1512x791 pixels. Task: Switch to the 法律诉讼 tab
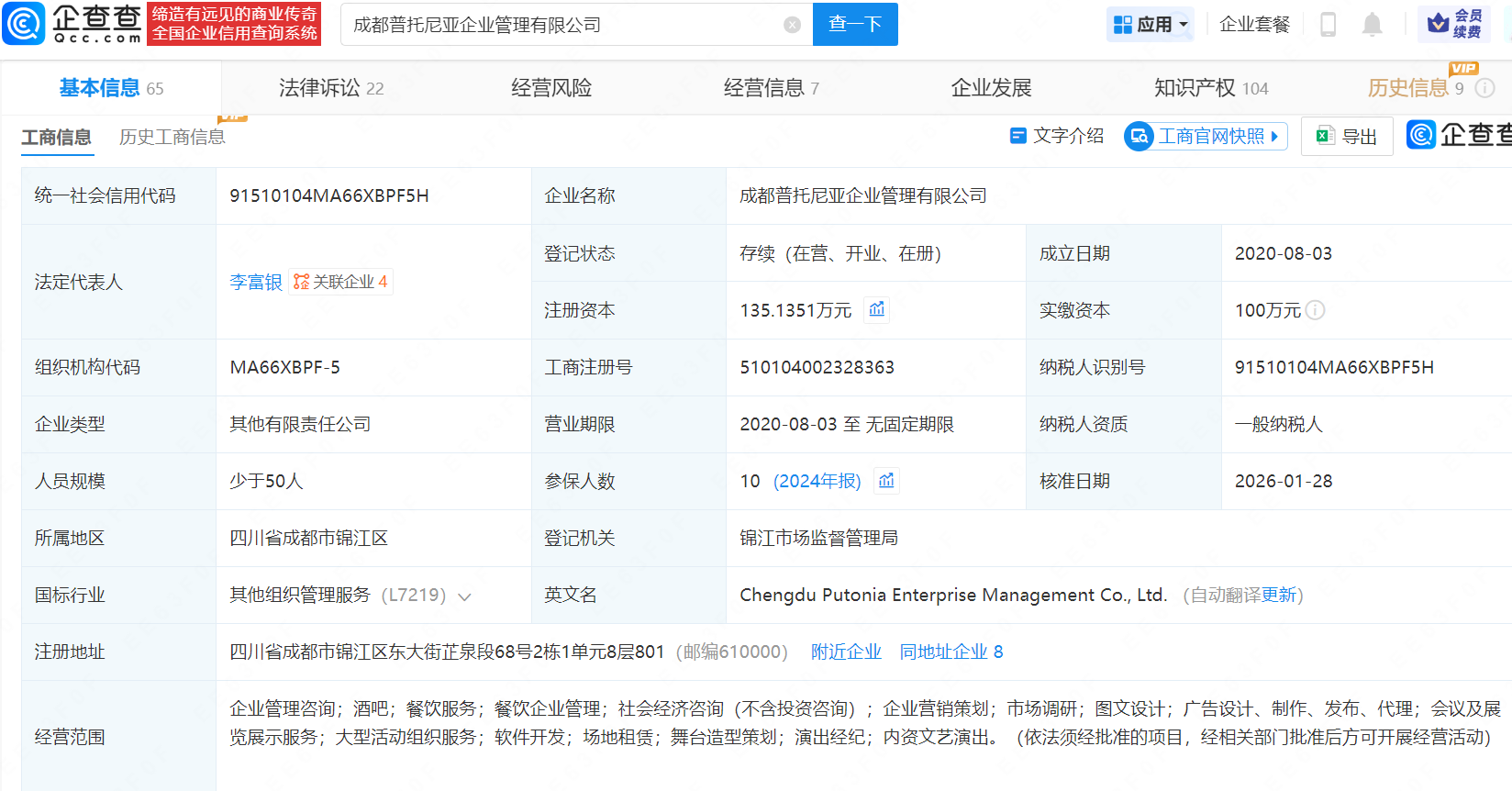330,88
